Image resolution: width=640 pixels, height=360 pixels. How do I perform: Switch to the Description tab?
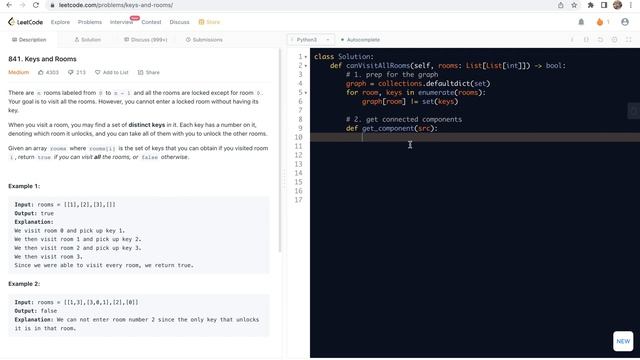point(29,40)
